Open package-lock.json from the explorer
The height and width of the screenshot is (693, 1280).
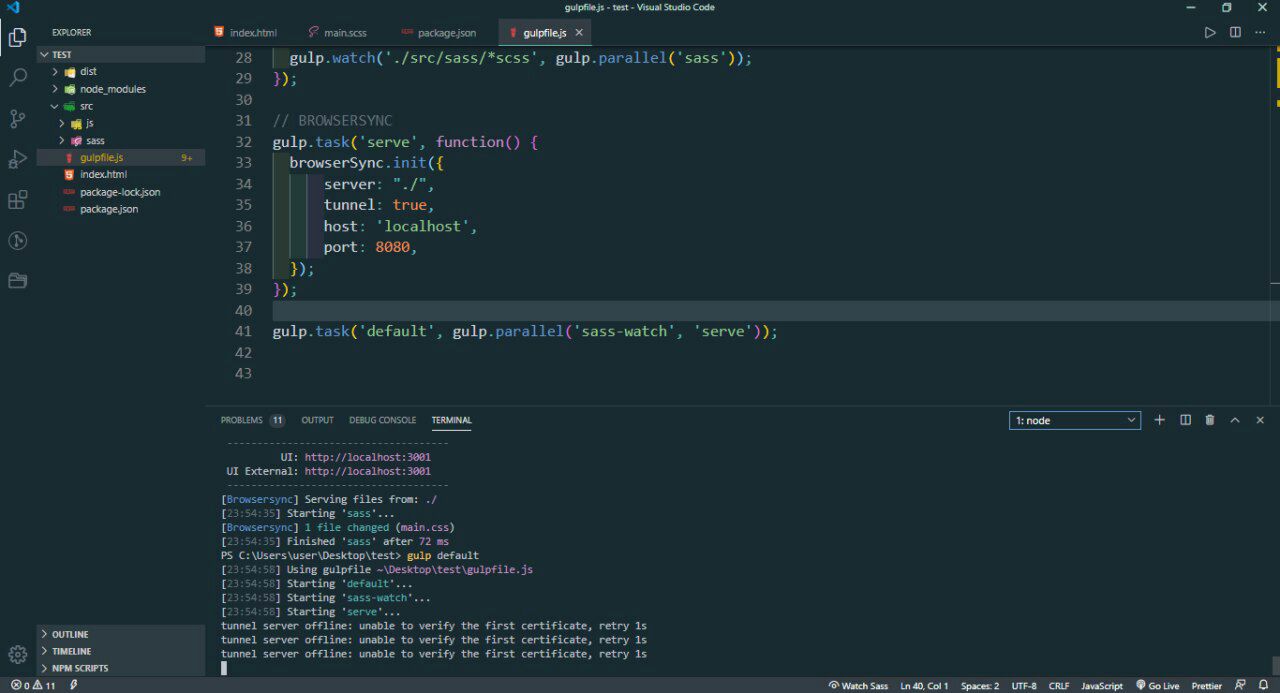click(121, 192)
